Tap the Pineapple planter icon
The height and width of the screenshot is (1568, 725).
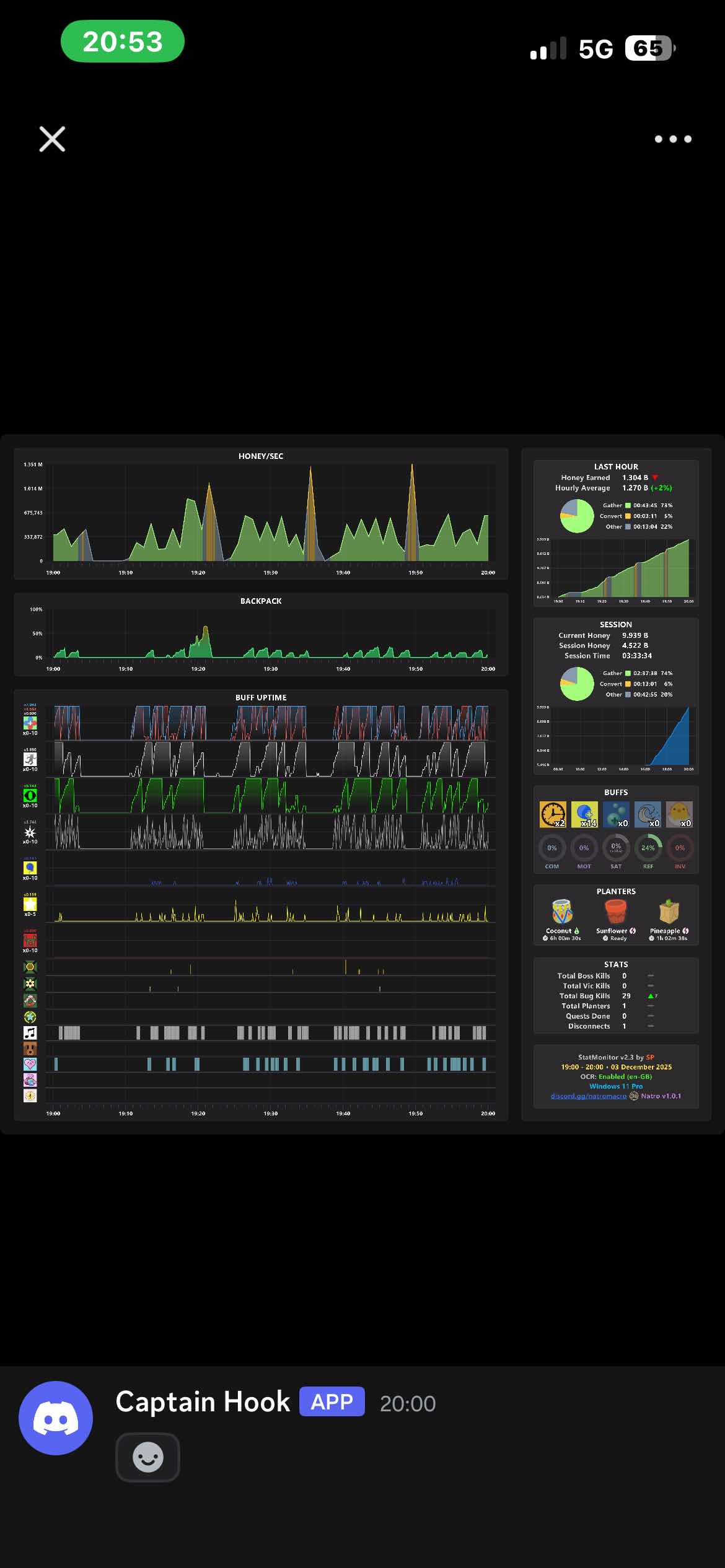(669, 911)
